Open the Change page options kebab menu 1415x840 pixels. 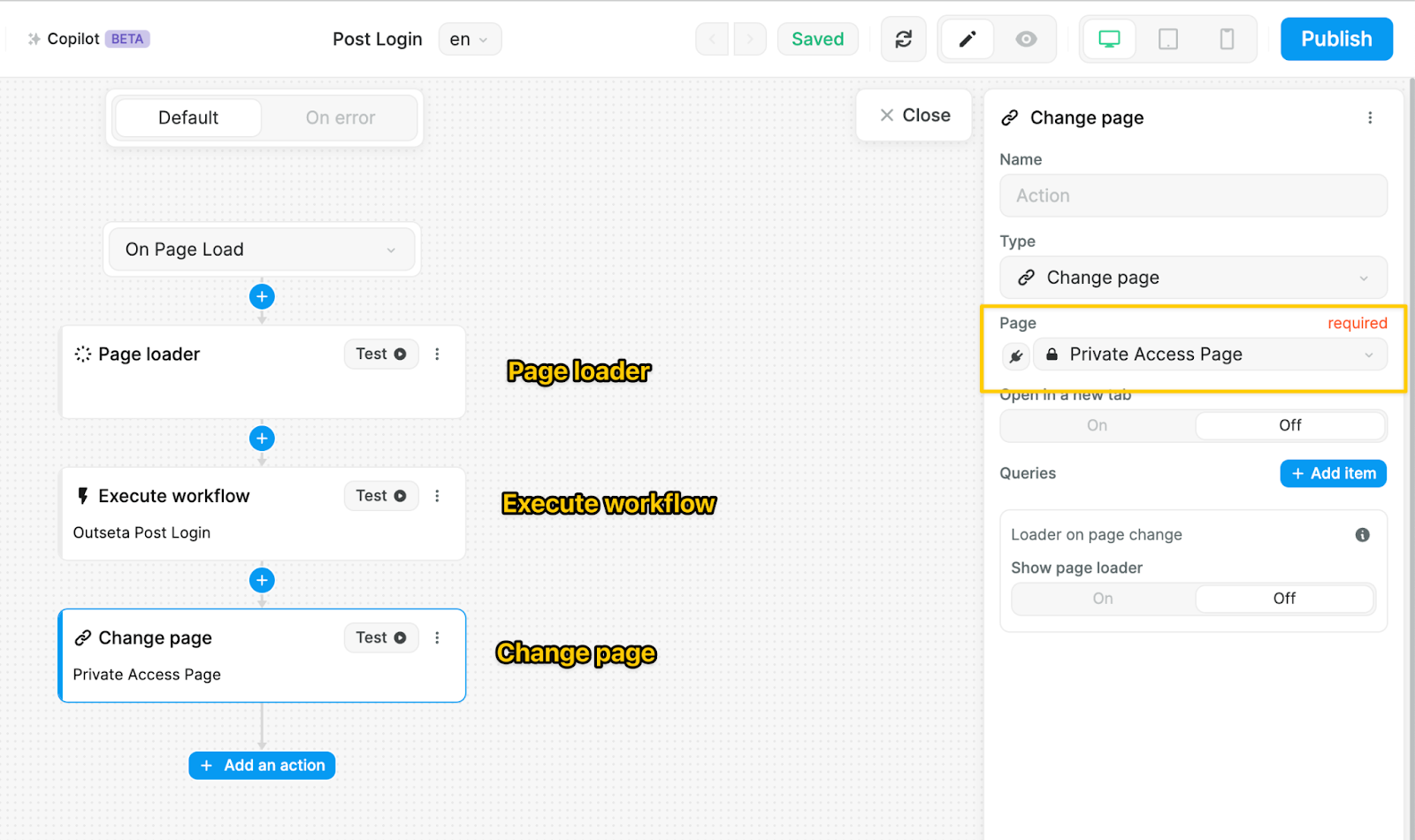[1370, 117]
